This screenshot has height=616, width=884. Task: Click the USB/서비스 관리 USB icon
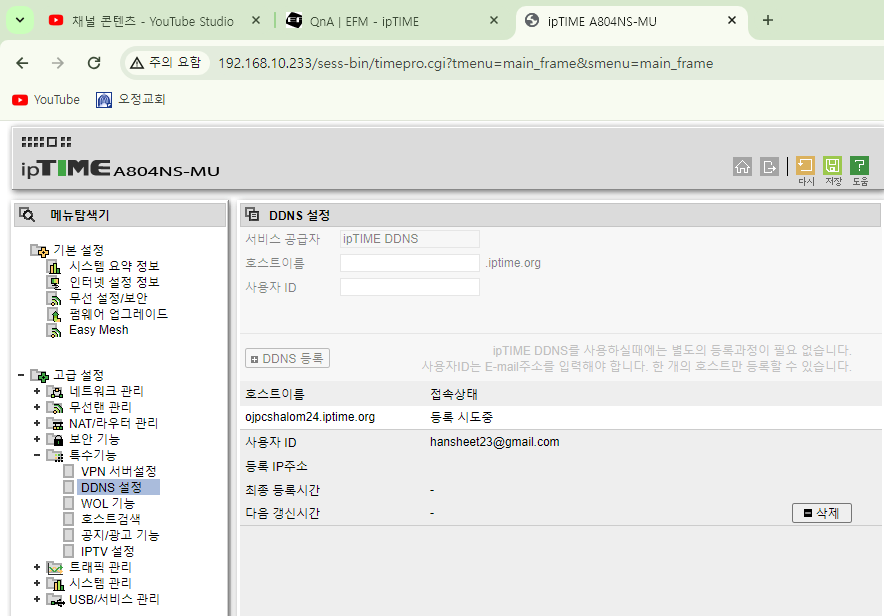[55, 600]
